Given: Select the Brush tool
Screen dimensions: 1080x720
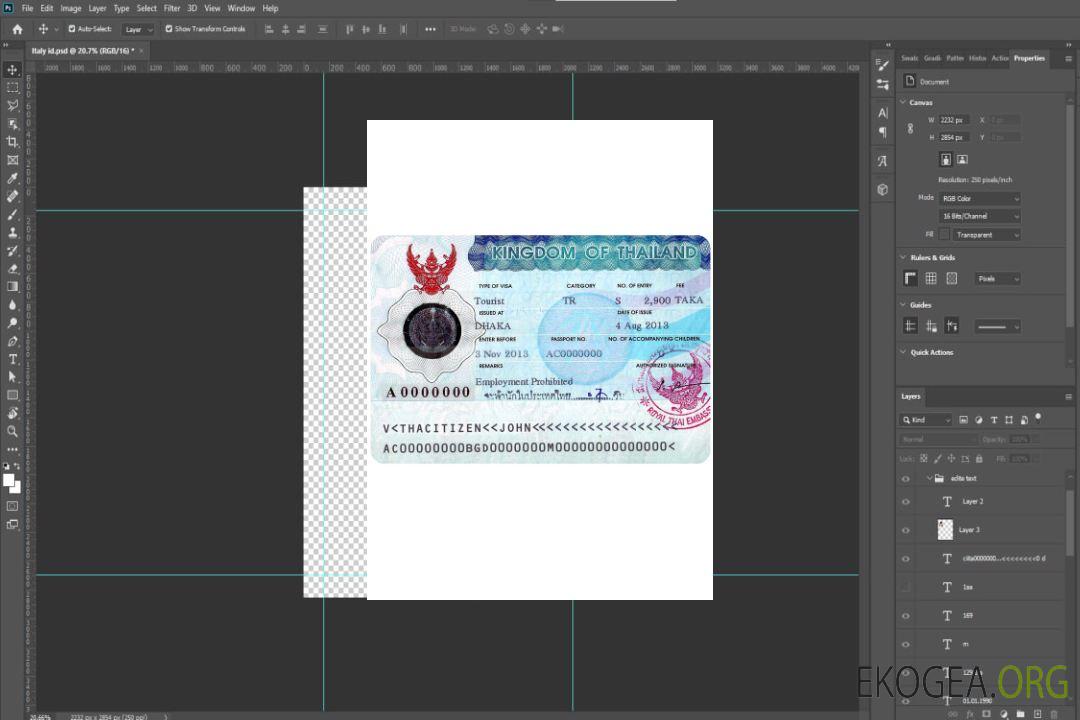Looking at the screenshot, I should 12,214.
